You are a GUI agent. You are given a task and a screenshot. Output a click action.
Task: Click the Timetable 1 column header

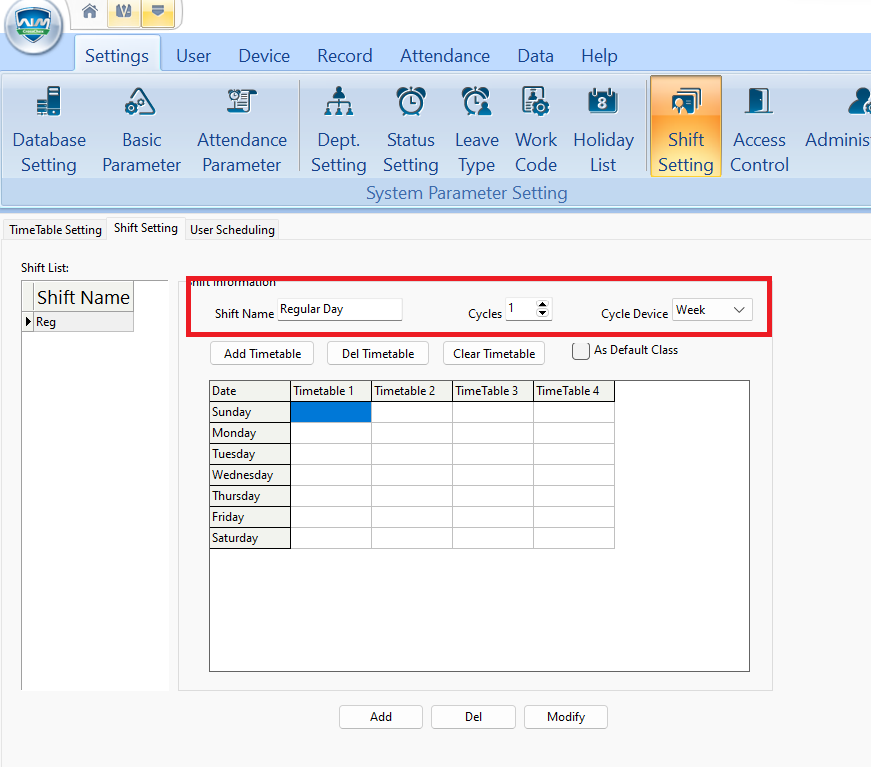click(x=331, y=391)
